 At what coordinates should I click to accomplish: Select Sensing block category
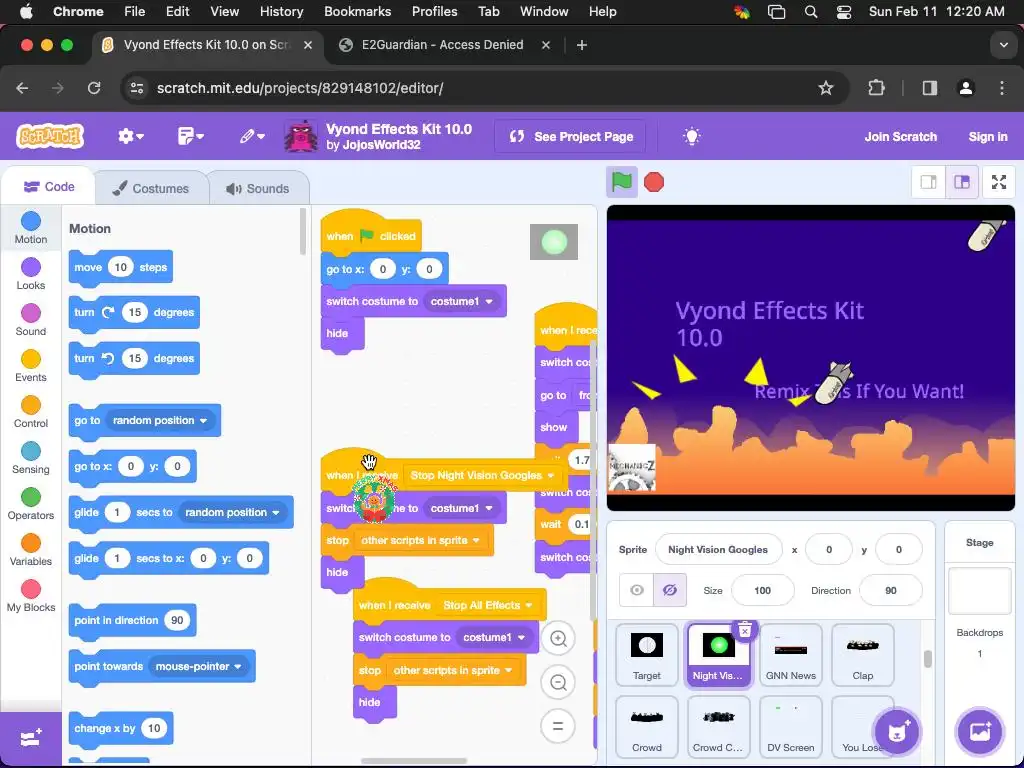pos(31,458)
